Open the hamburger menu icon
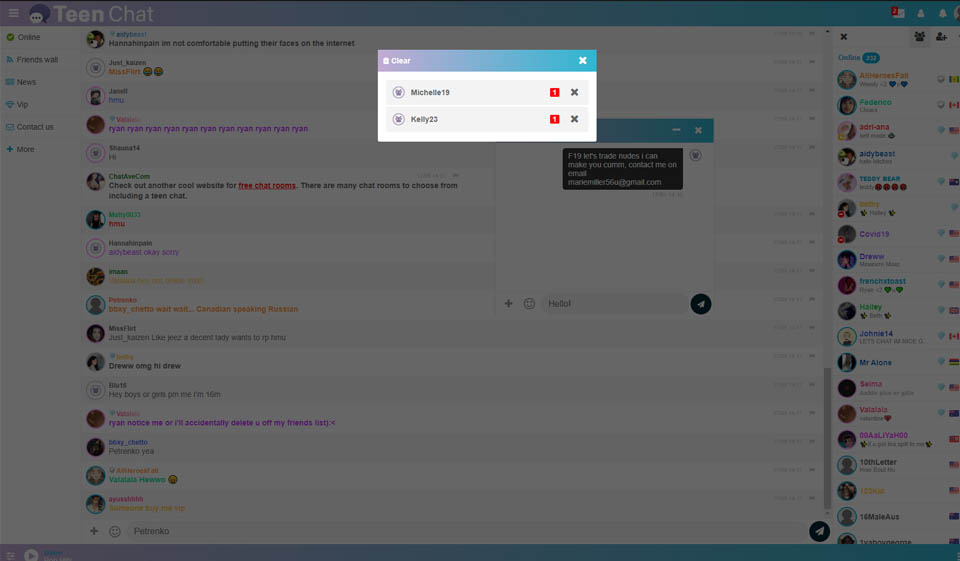Image resolution: width=960 pixels, height=561 pixels. click(x=14, y=13)
